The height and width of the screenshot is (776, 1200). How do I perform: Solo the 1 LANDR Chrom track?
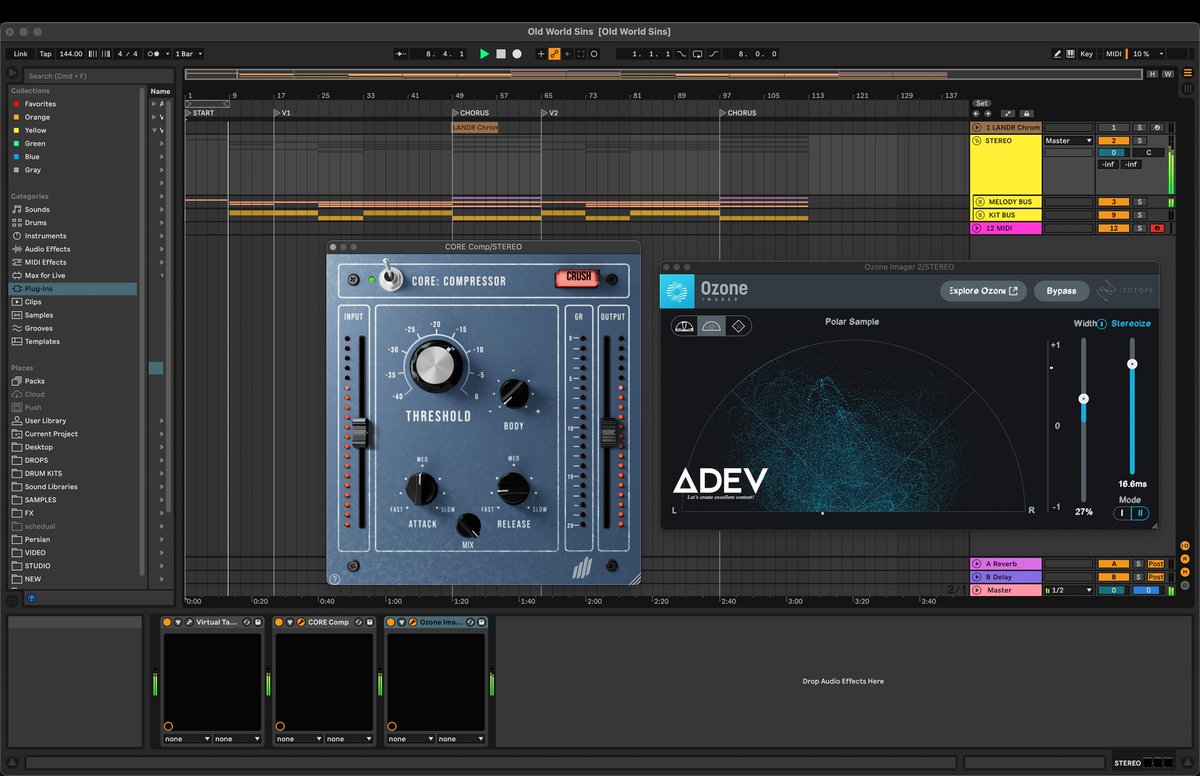click(x=1139, y=127)
